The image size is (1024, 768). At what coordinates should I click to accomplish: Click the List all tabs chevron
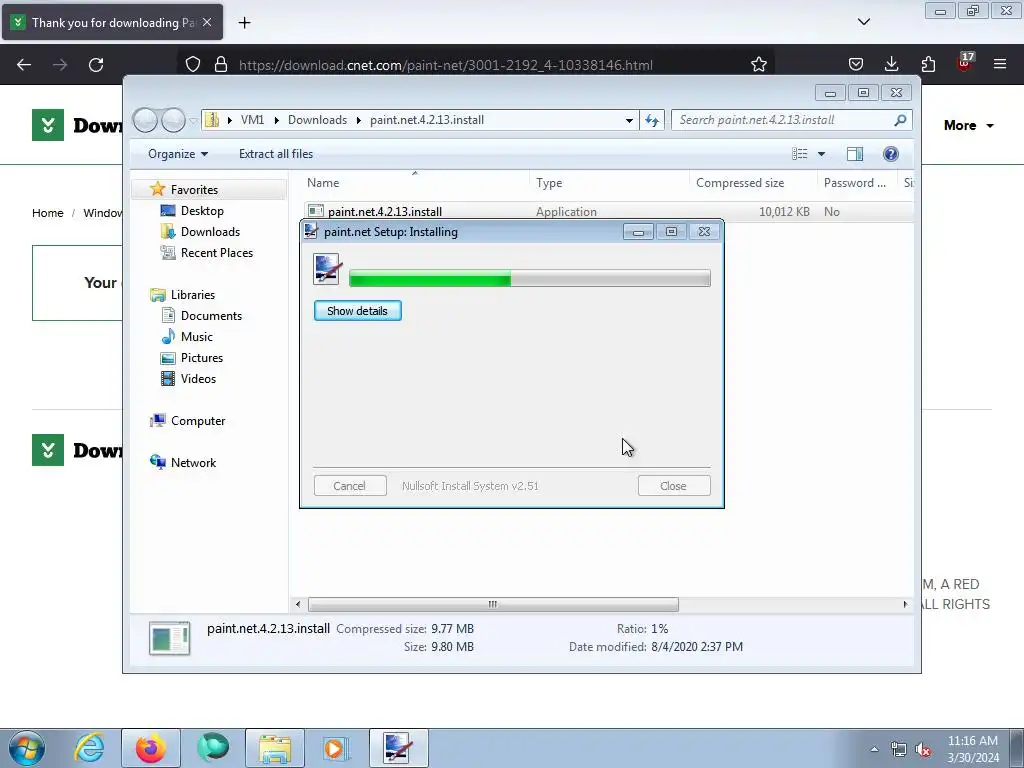pos(864,22)
